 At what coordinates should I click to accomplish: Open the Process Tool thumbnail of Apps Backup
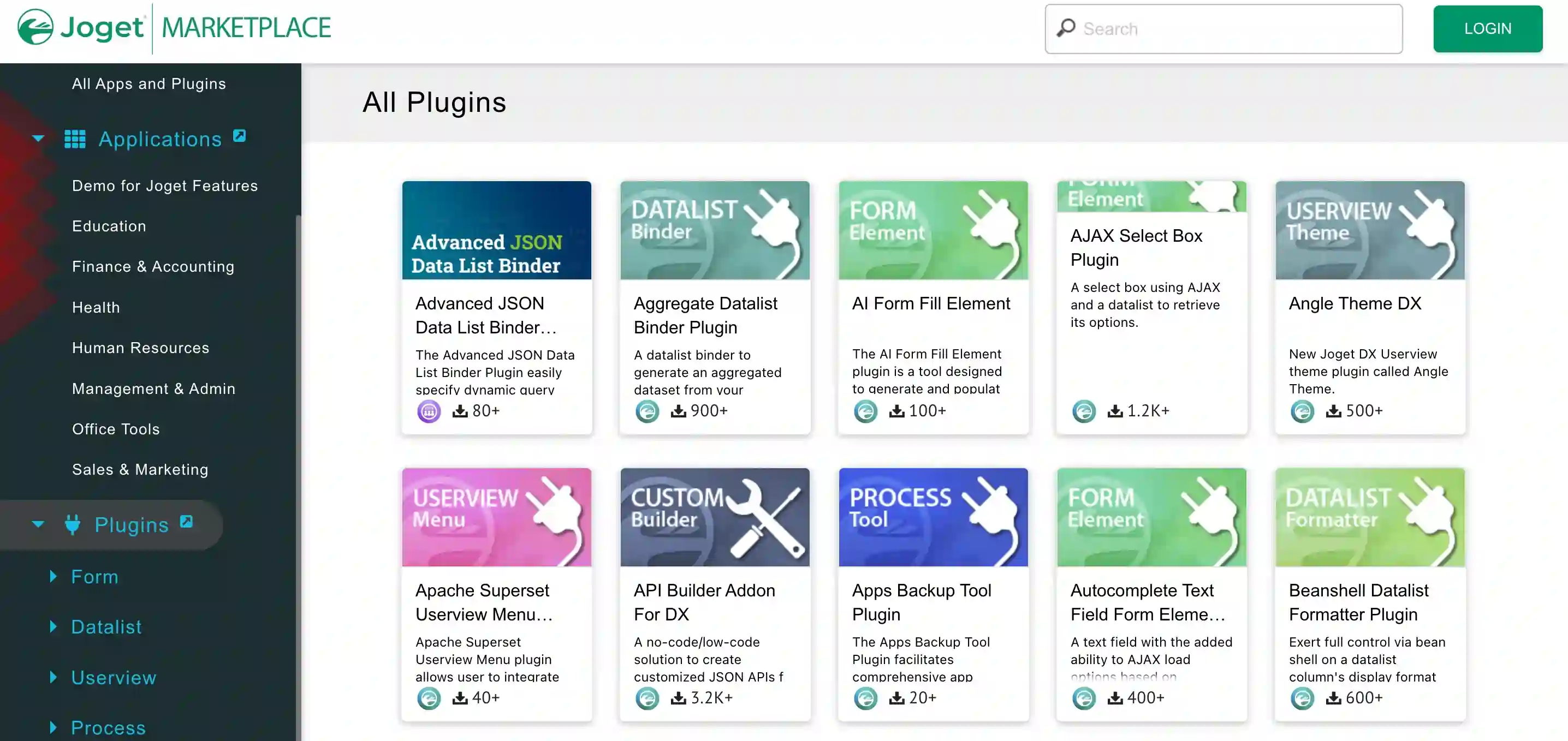pyautogui.click(x=933, y=517)
